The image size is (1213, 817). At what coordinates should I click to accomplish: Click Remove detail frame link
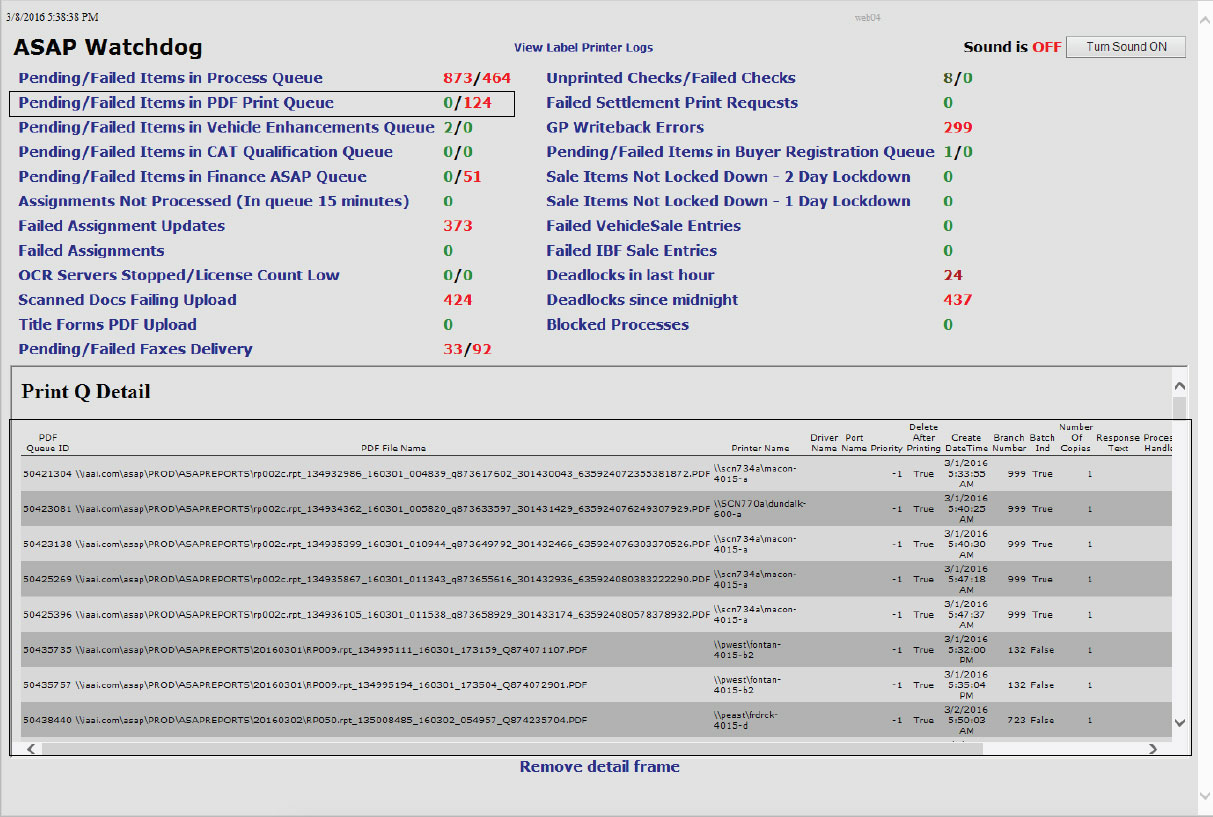pos(599,767)
